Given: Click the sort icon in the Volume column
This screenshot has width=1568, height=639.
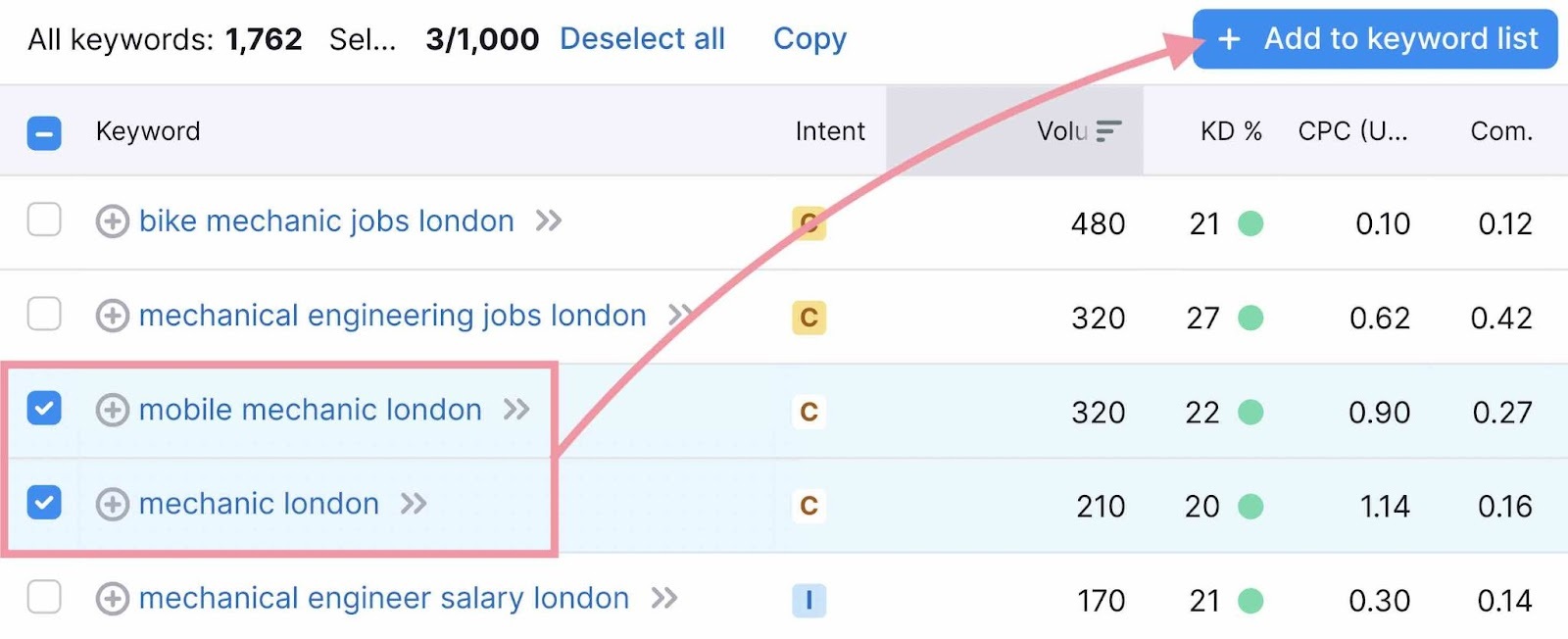Looking at the screenshot, I should coord(1110,130).
